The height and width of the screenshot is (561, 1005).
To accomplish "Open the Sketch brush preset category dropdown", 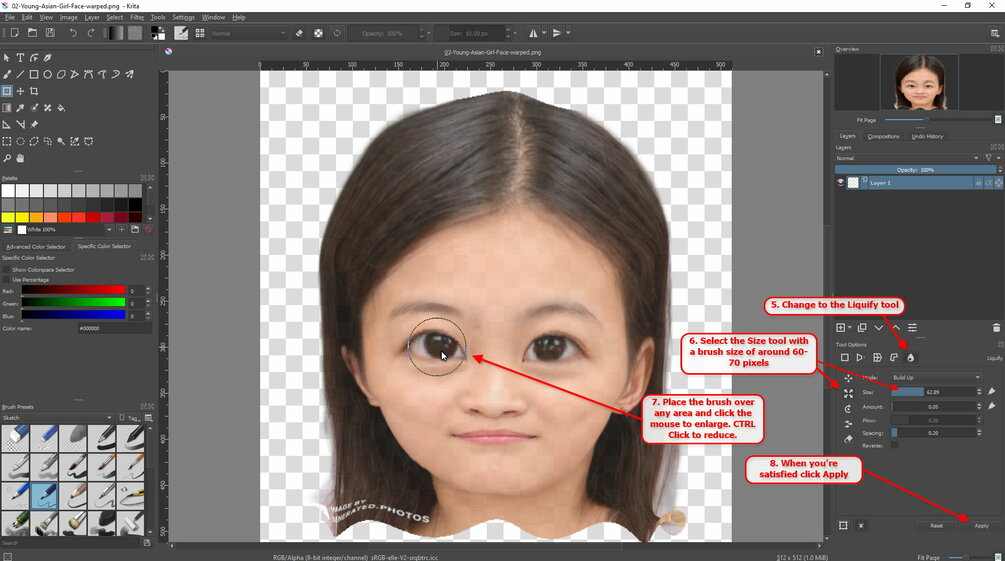I will point(57,417).
